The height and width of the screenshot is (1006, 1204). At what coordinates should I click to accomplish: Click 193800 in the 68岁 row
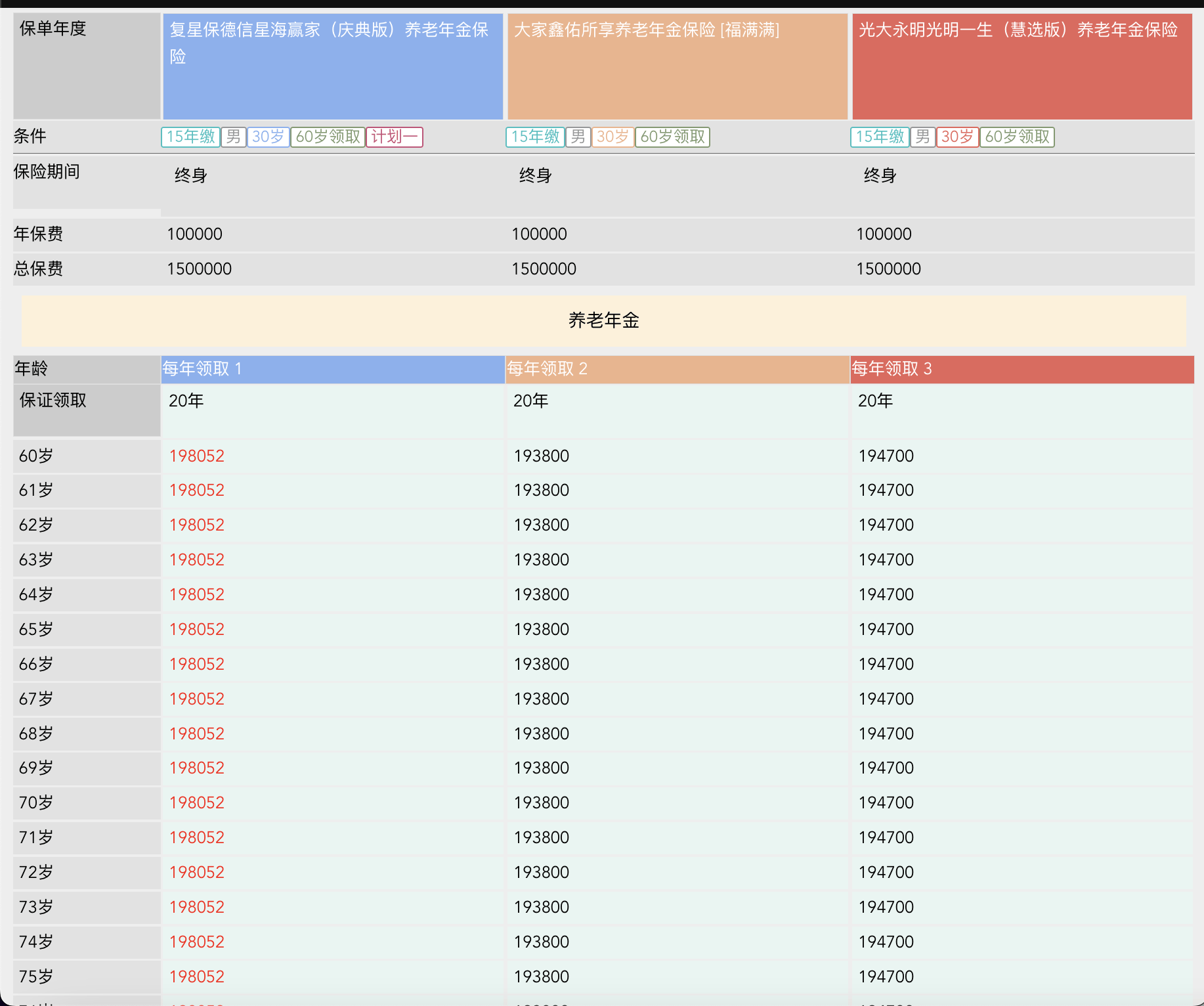[x=542, y=734]
